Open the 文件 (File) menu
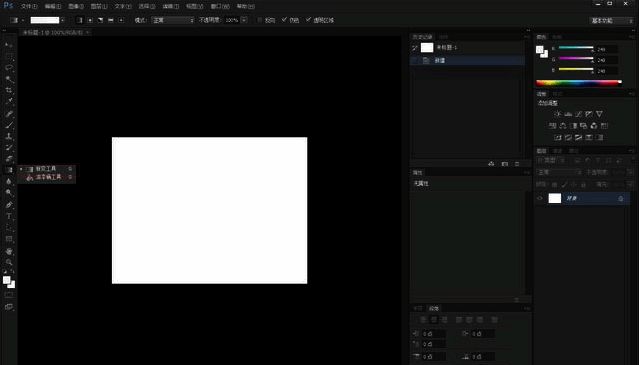Image resolution: width=639 pixels, height=365 pixels. [29, 6]
